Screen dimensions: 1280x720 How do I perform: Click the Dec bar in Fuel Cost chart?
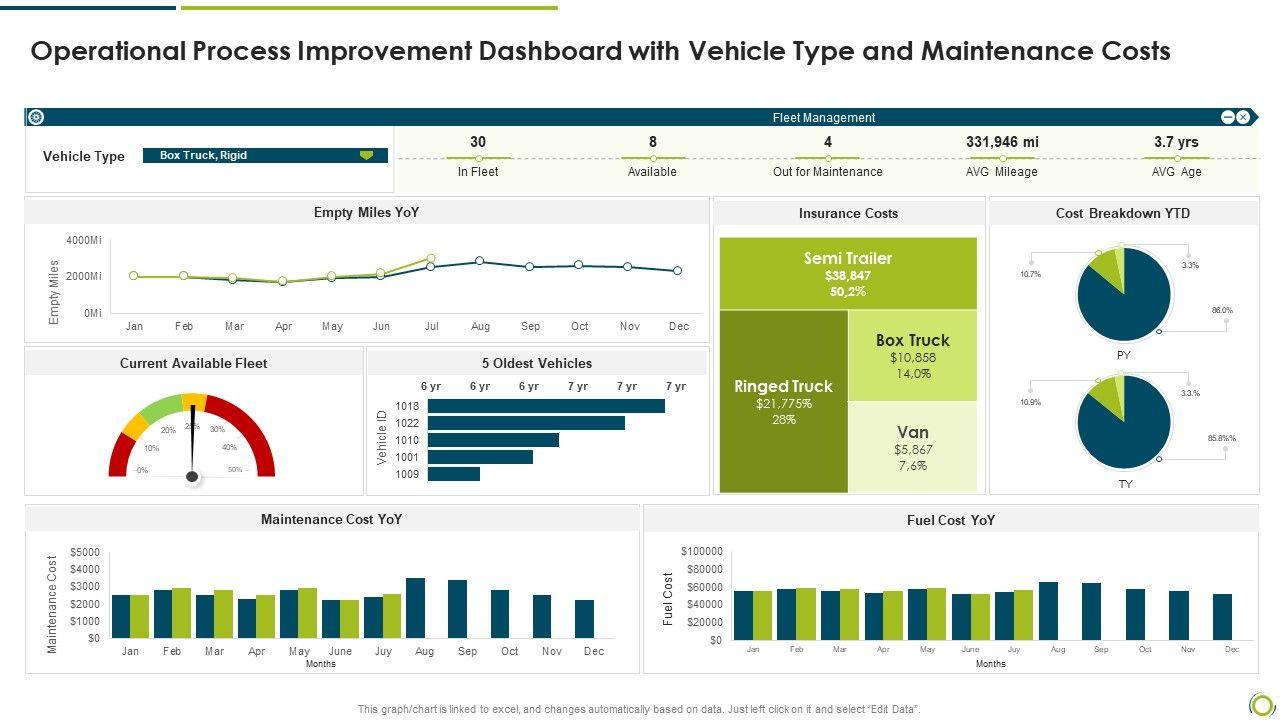(1222, 616)
